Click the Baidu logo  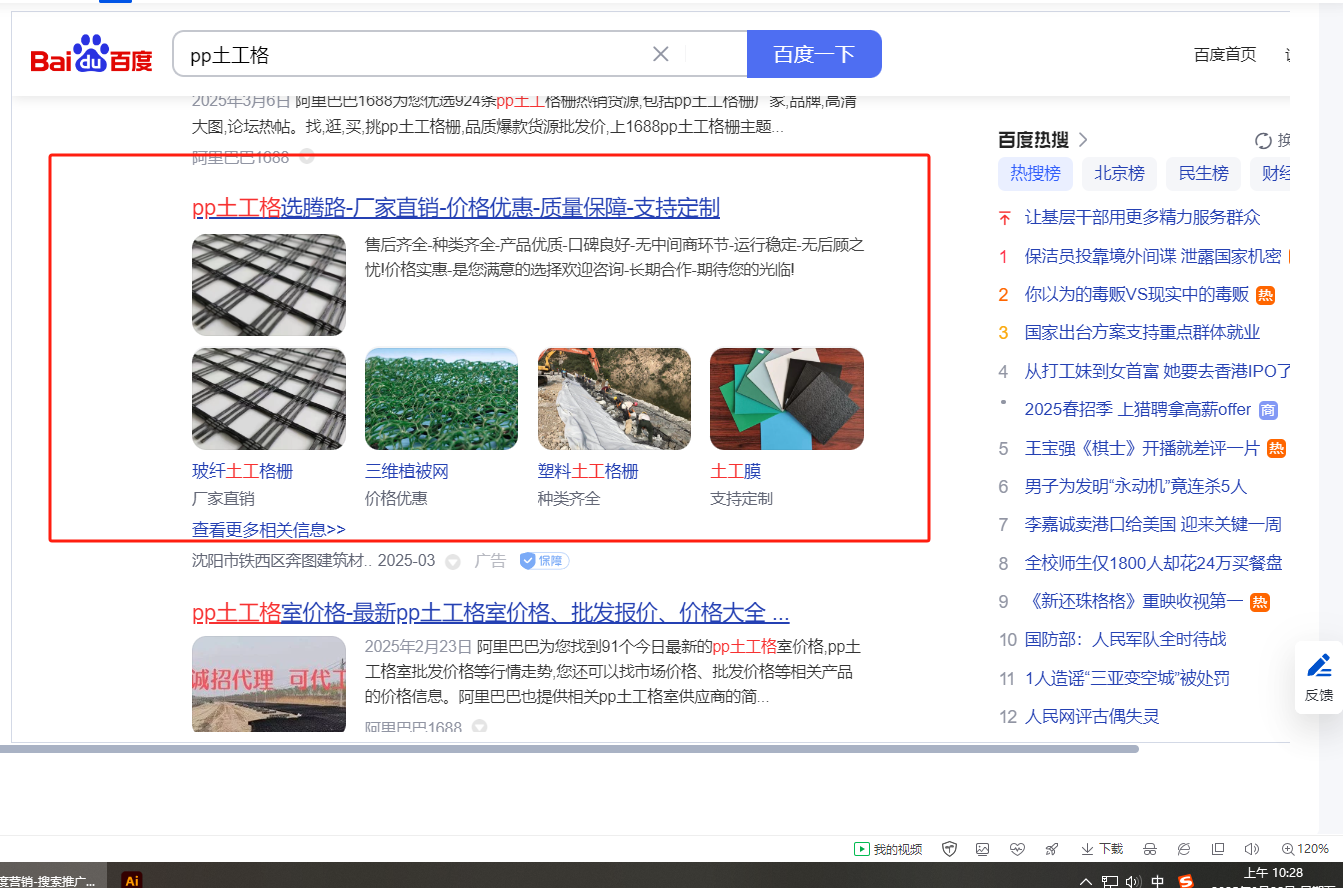click(x=91, y=55)
